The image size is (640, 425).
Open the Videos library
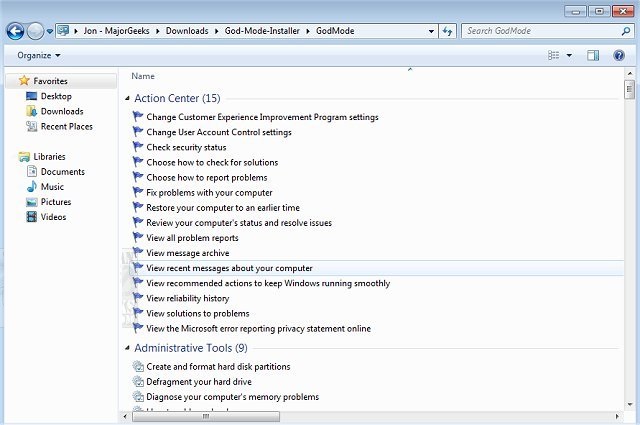tap(53, 217)
